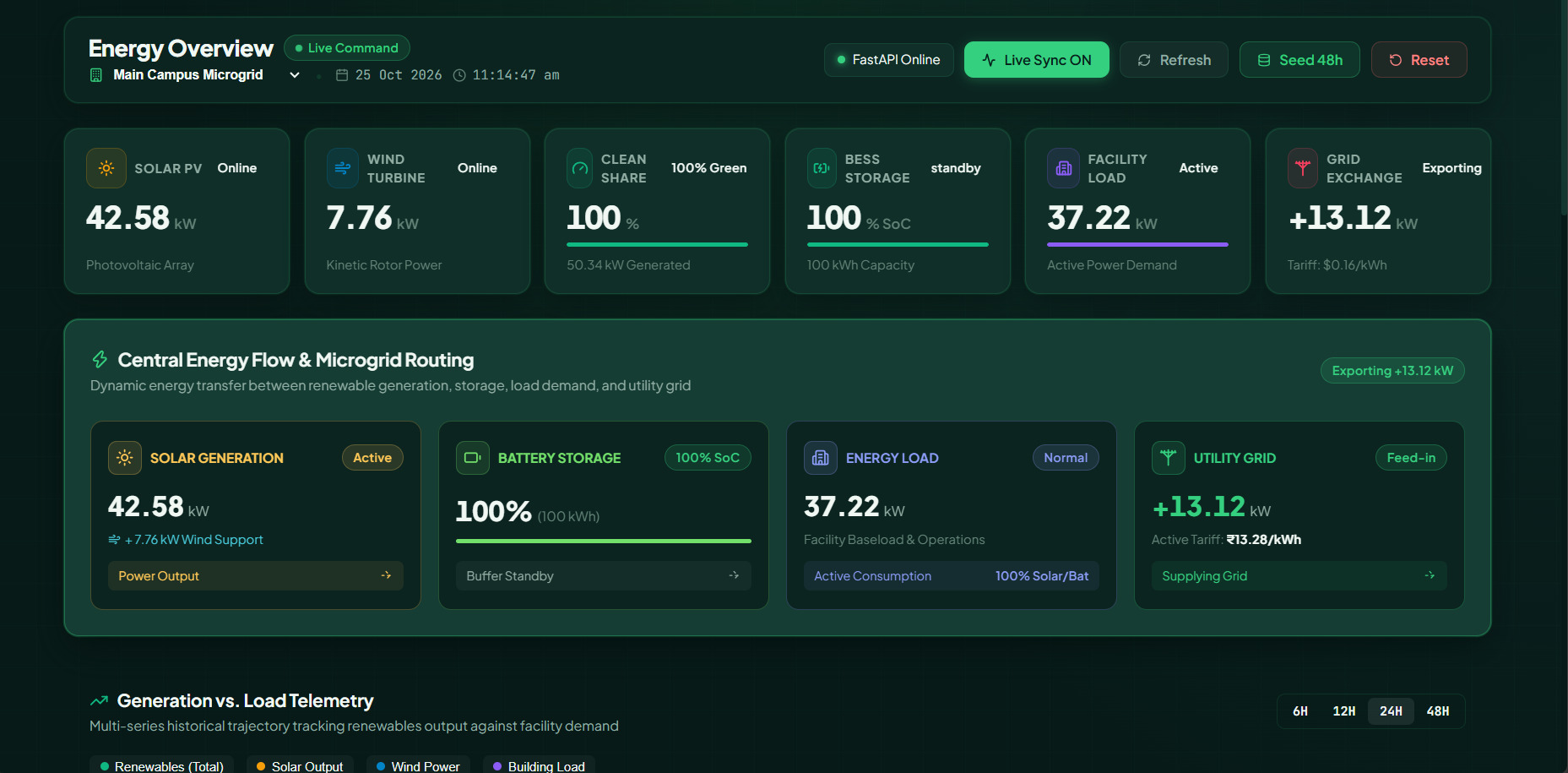Toggle the Live Sync ON button
Image resolution: width=1568 pixels, height=773 pixels.
[1037, 60]
